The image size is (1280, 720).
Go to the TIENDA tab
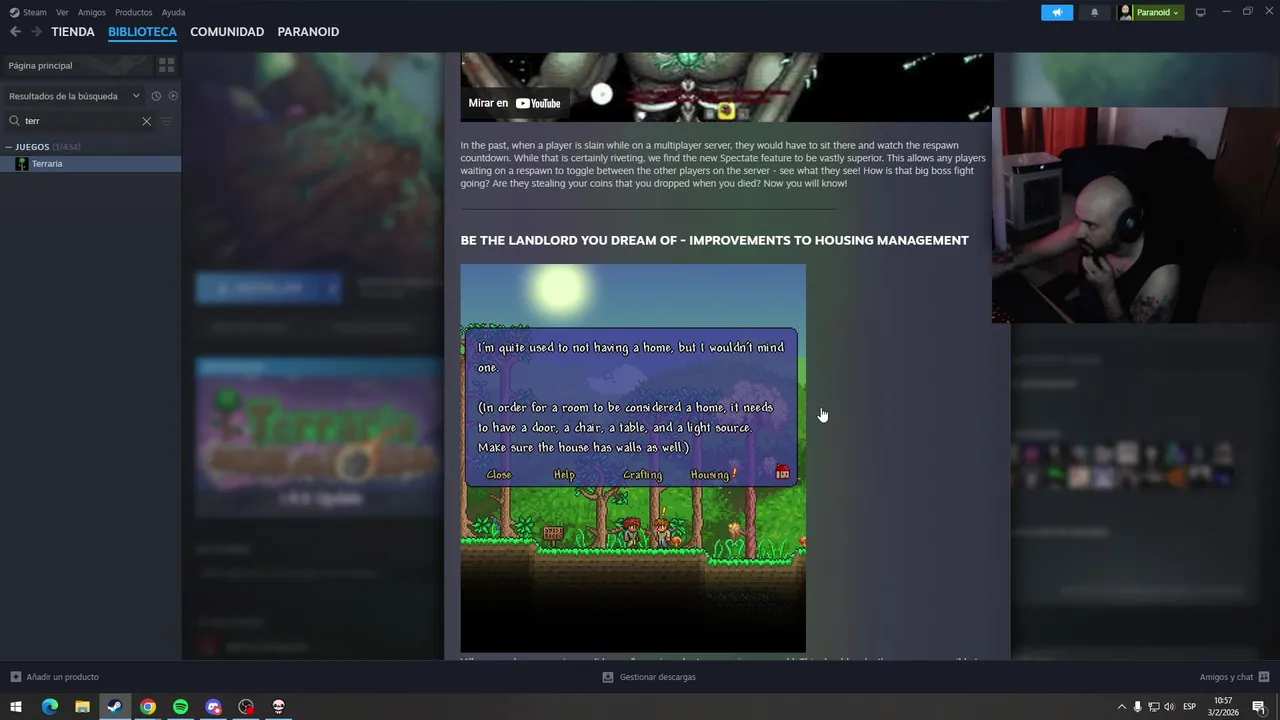73,32
